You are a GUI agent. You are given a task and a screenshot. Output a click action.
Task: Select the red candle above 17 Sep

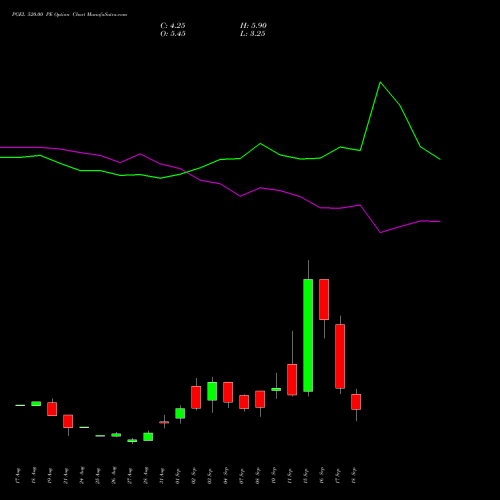coord(340,356)
